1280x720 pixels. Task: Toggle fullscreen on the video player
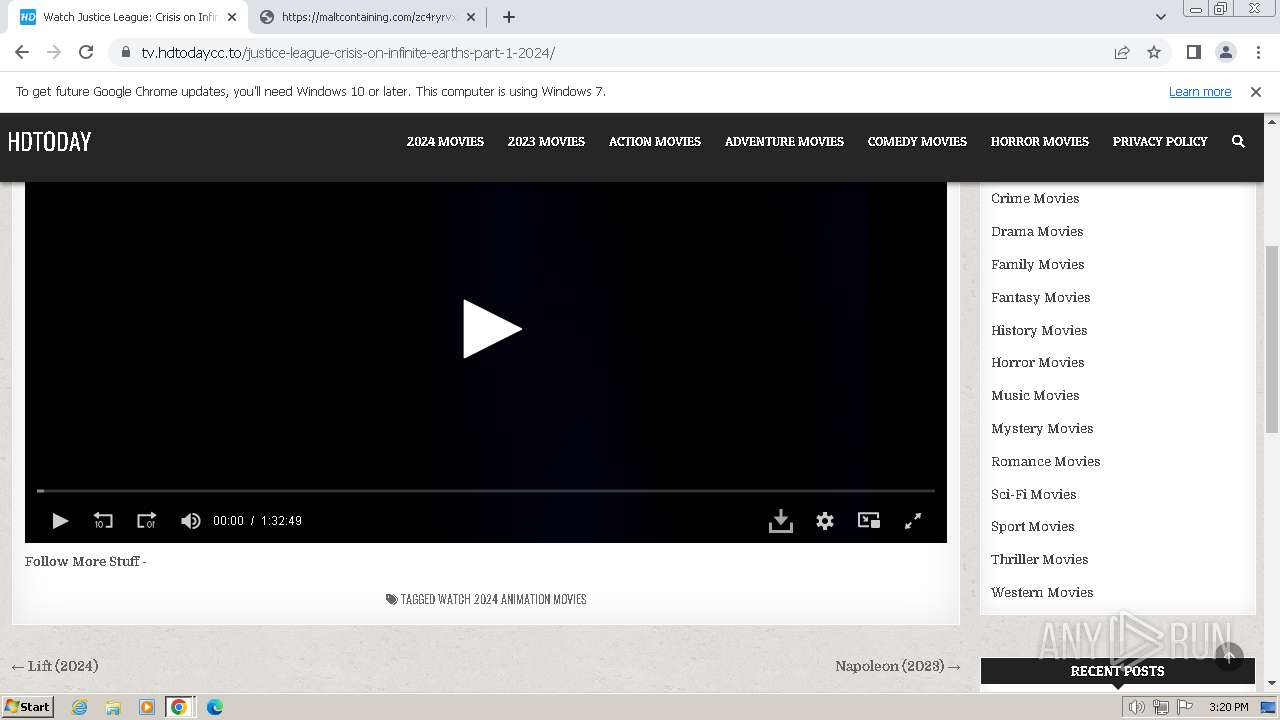pyautogui.click(x=913, y=520)
